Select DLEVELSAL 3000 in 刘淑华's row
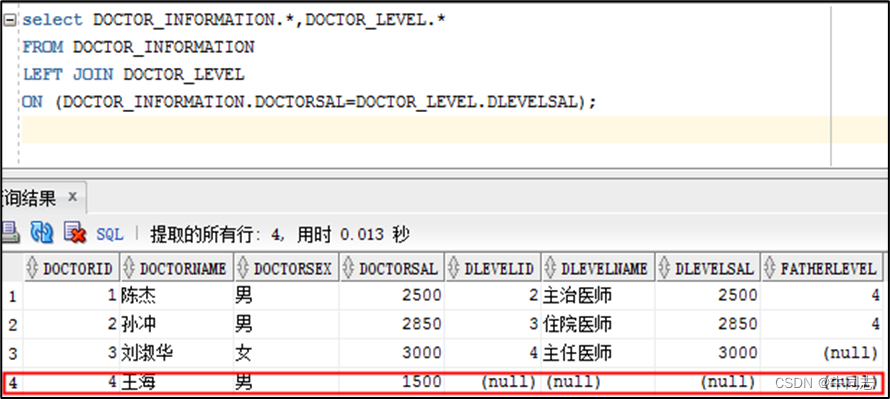Image resolution: width=890 pixels, height=399 pixels. click(708, 353)
